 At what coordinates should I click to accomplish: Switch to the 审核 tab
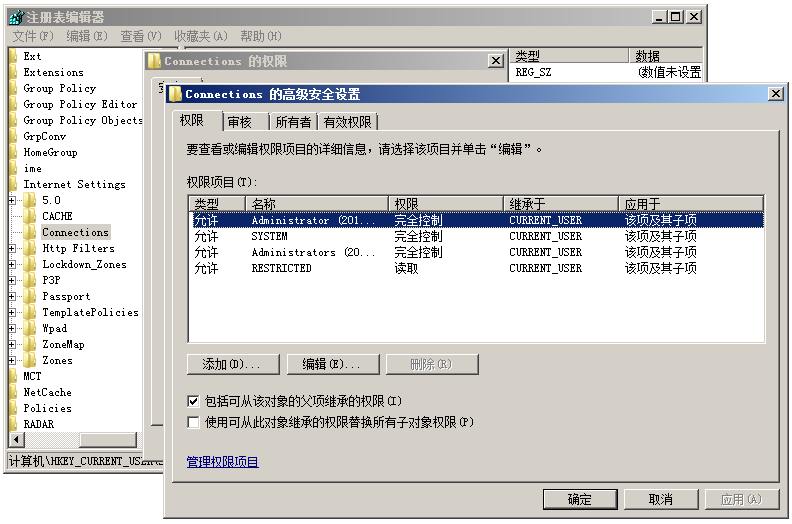point(240,122)
